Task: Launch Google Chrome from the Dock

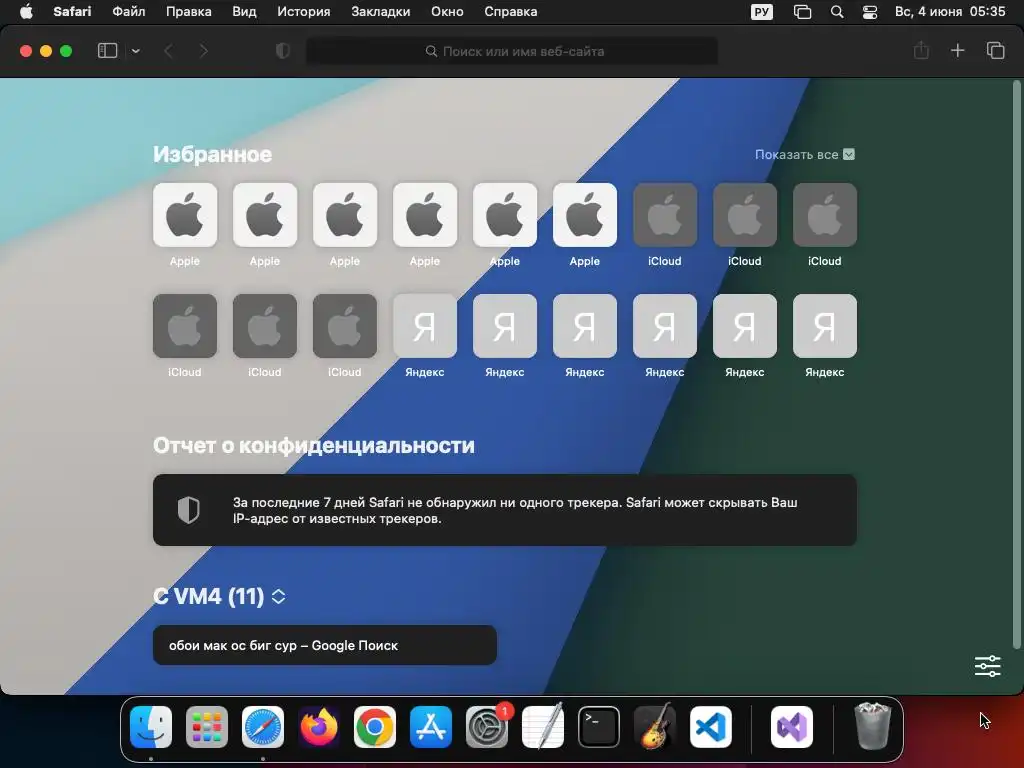Action: coord(375,727)
